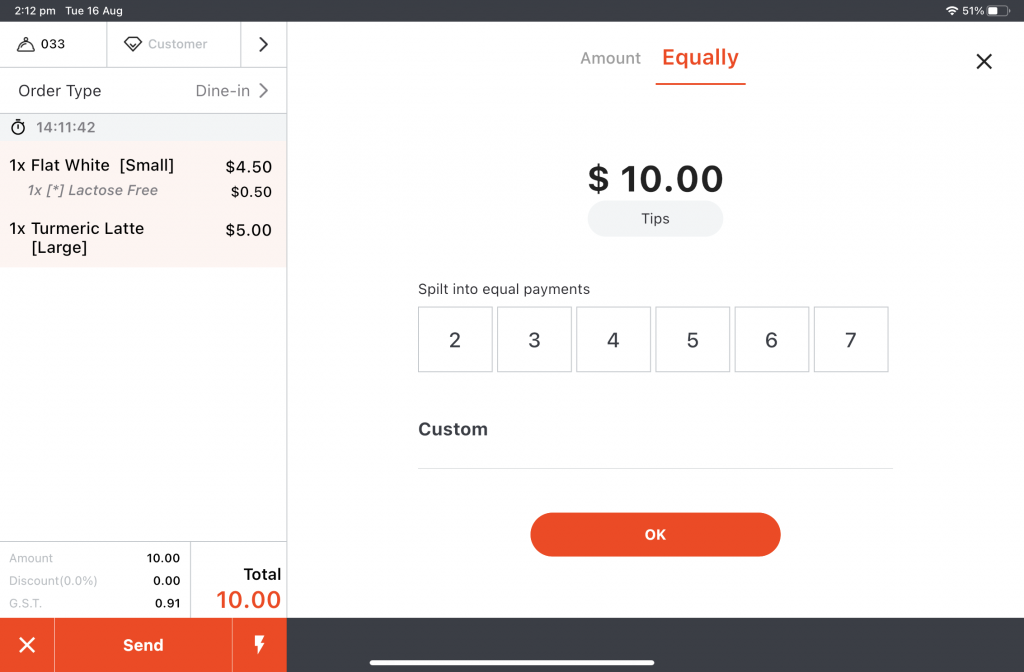
Task: Expand the top bar right arrow
Action: click(x=263, y=44)
